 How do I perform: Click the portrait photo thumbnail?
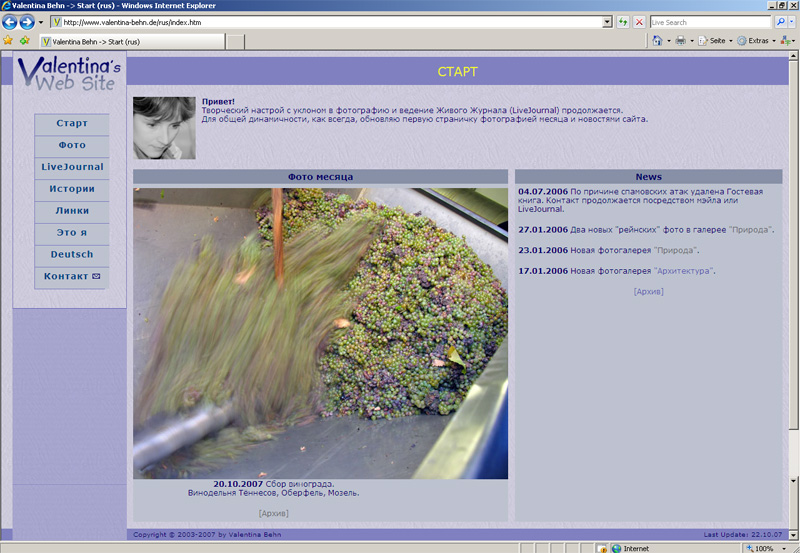tap(164, 128)
